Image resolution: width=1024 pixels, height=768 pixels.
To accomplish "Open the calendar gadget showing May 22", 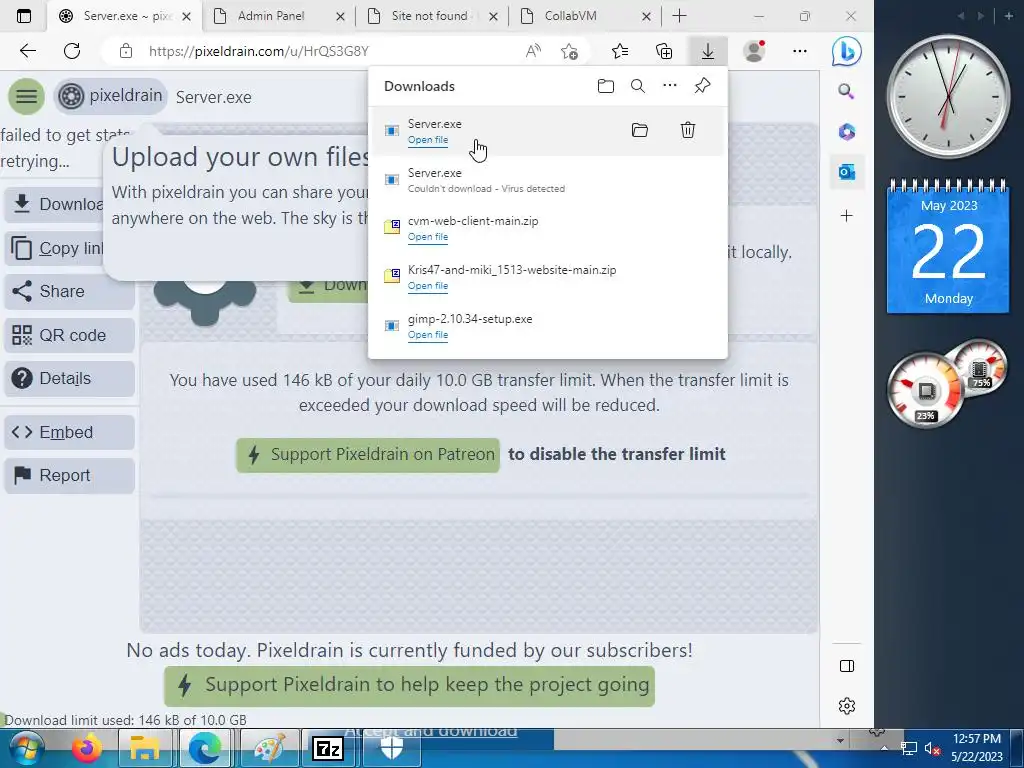I will [948, 246].
